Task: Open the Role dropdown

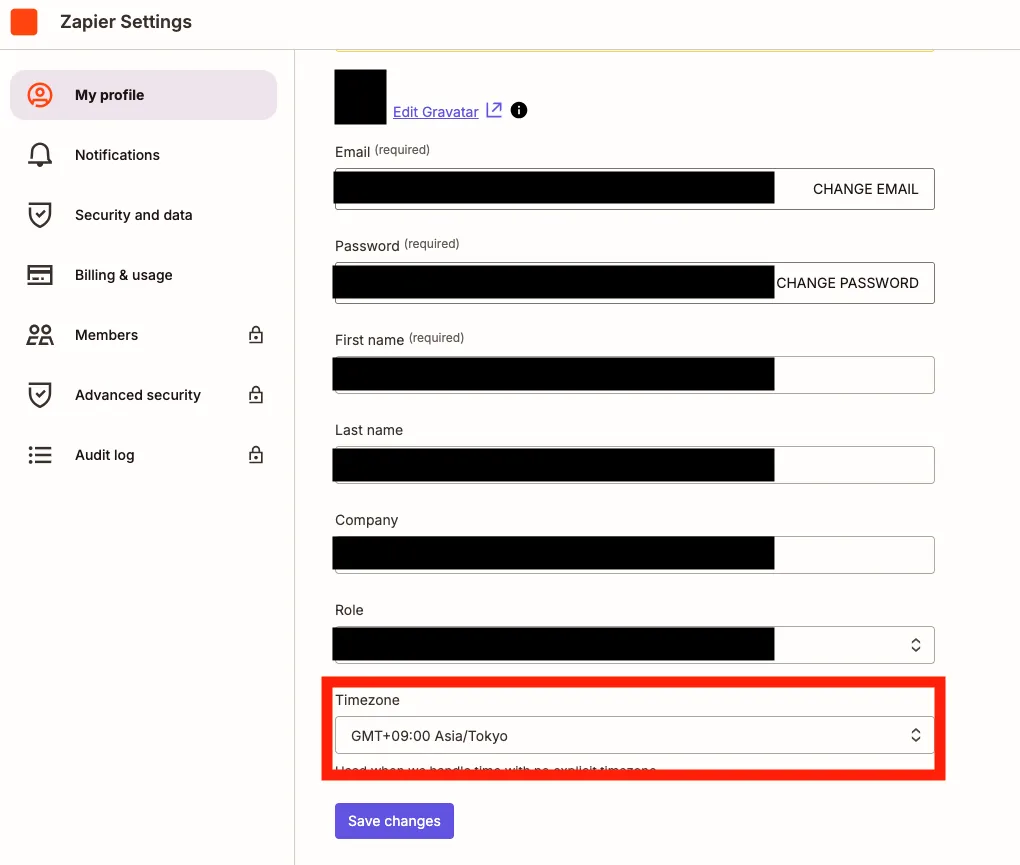Action: pyautogui.click(x=634, y=645)
